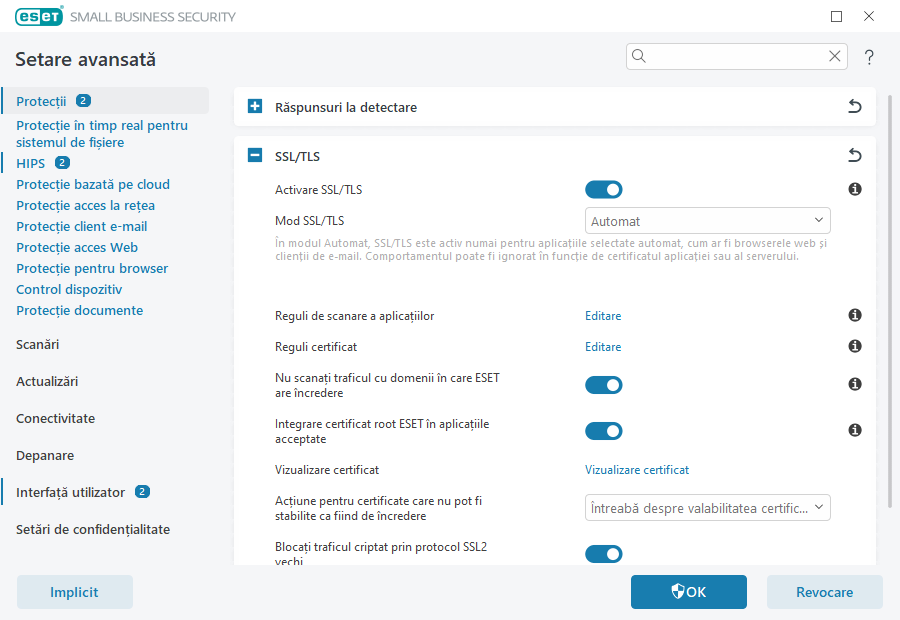Open the Mod SSL/TLS dropdown
900x620 pixels.
(707, 220)
